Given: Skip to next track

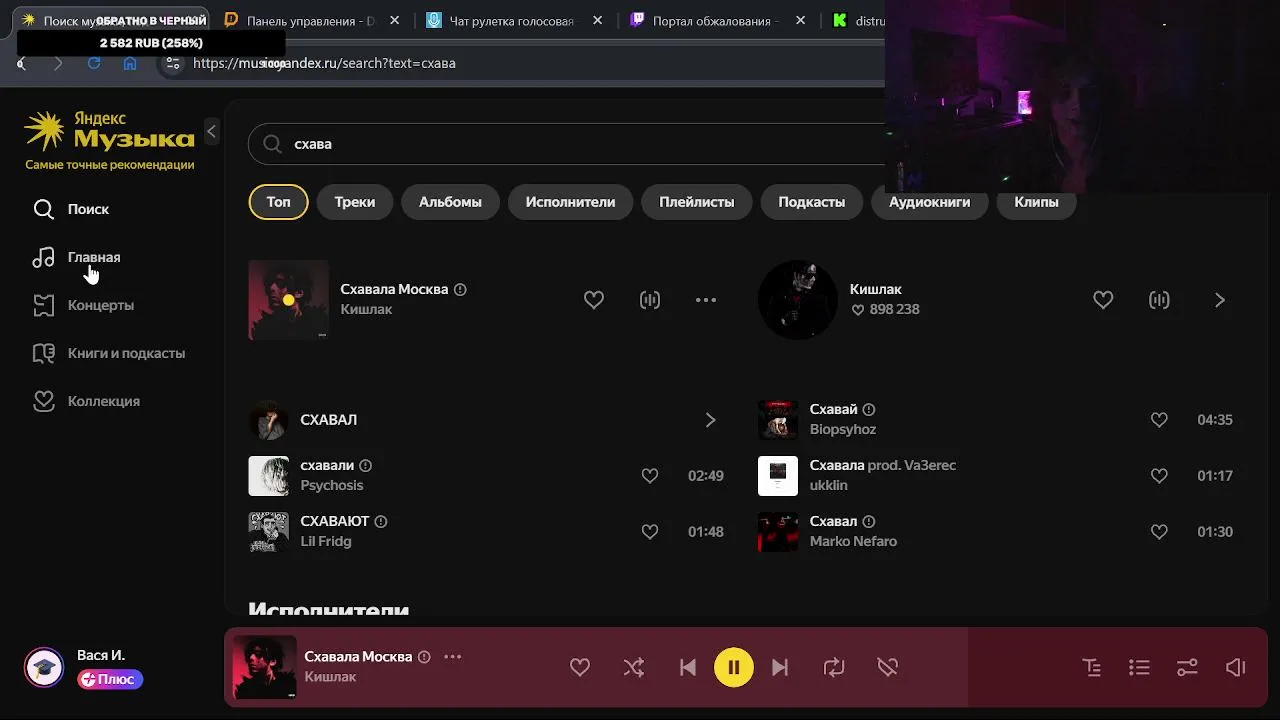Looking at the screenshot, I should click(780, 667).
